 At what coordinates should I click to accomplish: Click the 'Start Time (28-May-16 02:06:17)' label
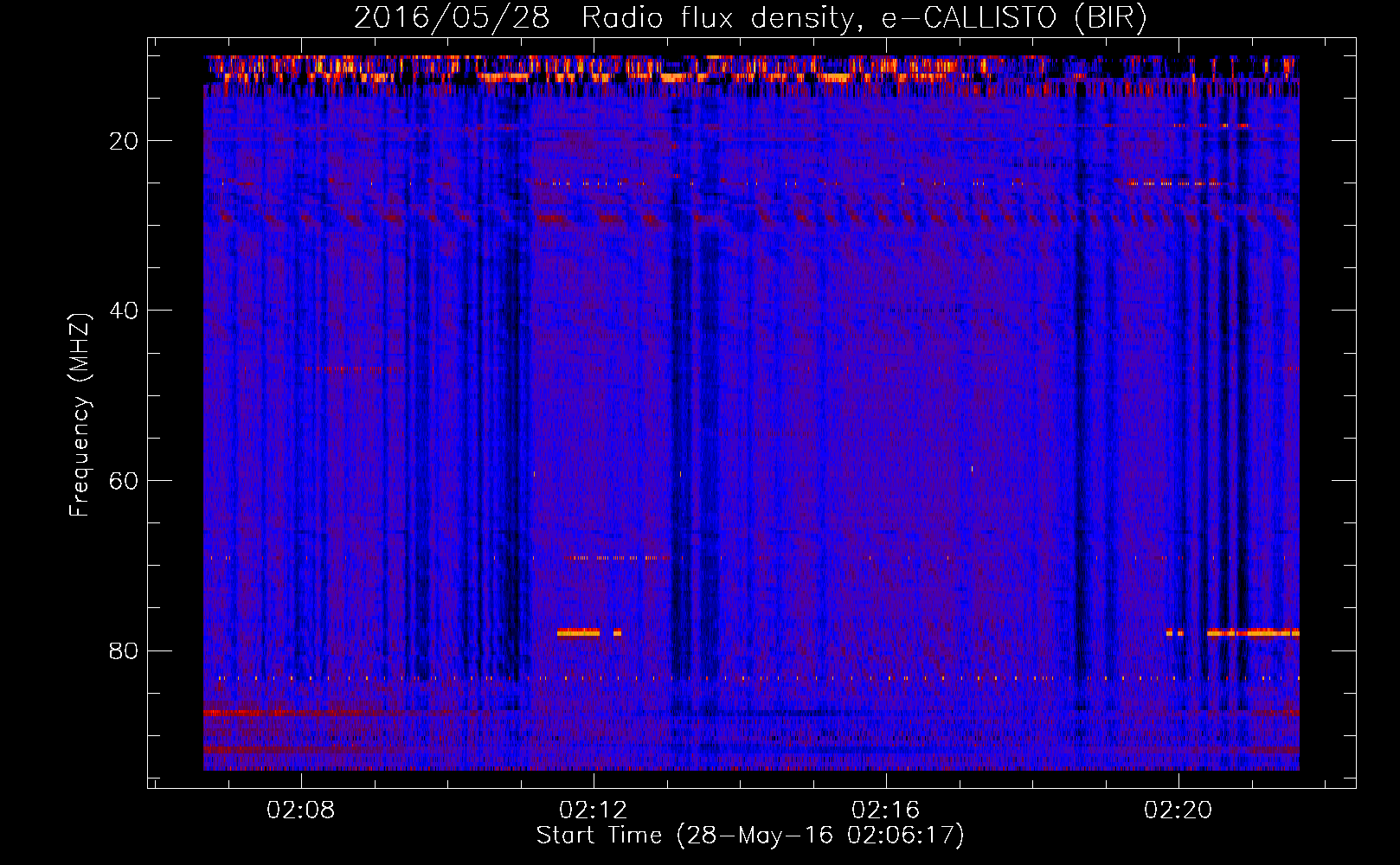click(750, 836)
